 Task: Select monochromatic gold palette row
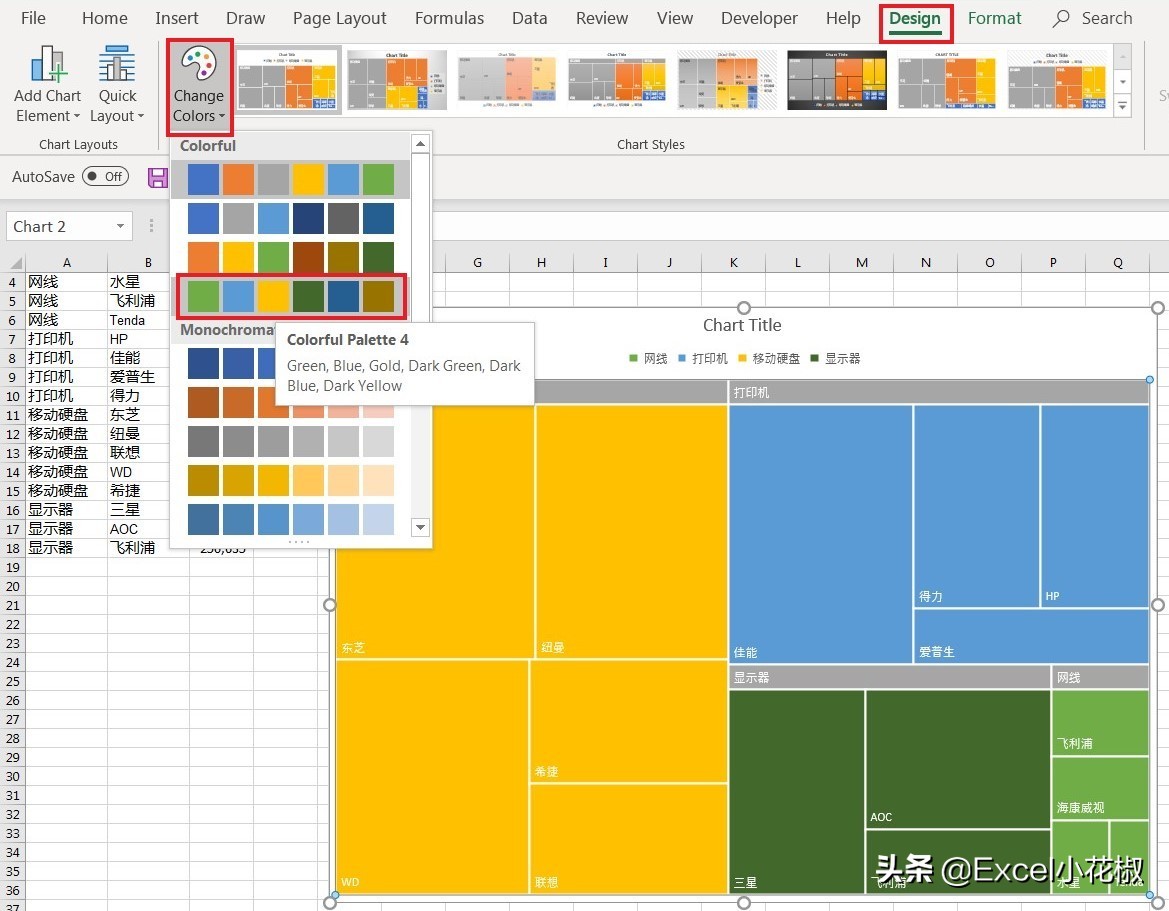click(x=291, y=480)
